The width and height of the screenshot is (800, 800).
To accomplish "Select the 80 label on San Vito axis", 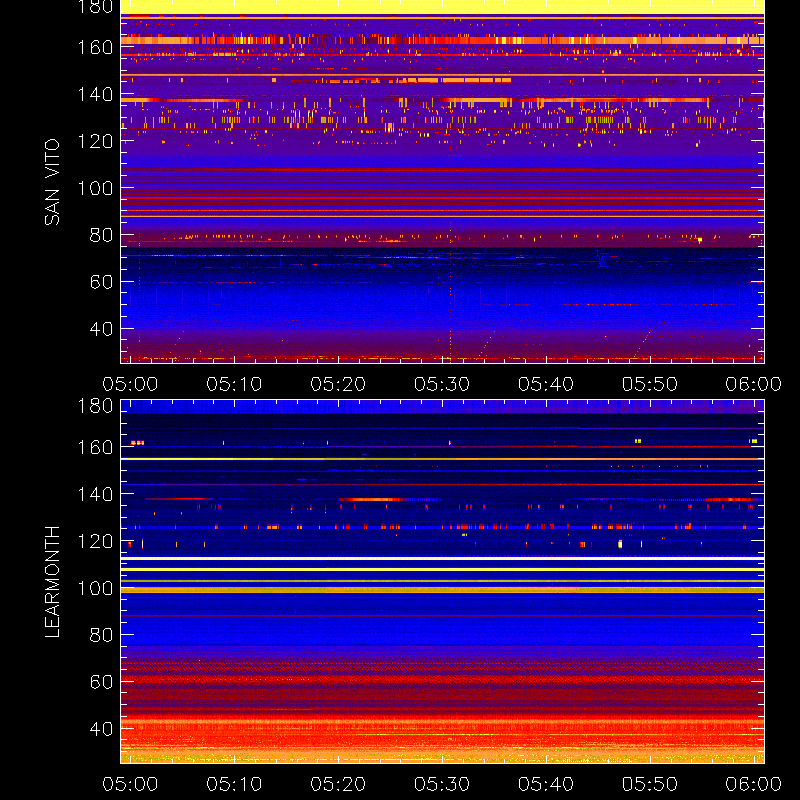I will coord(101,235).
